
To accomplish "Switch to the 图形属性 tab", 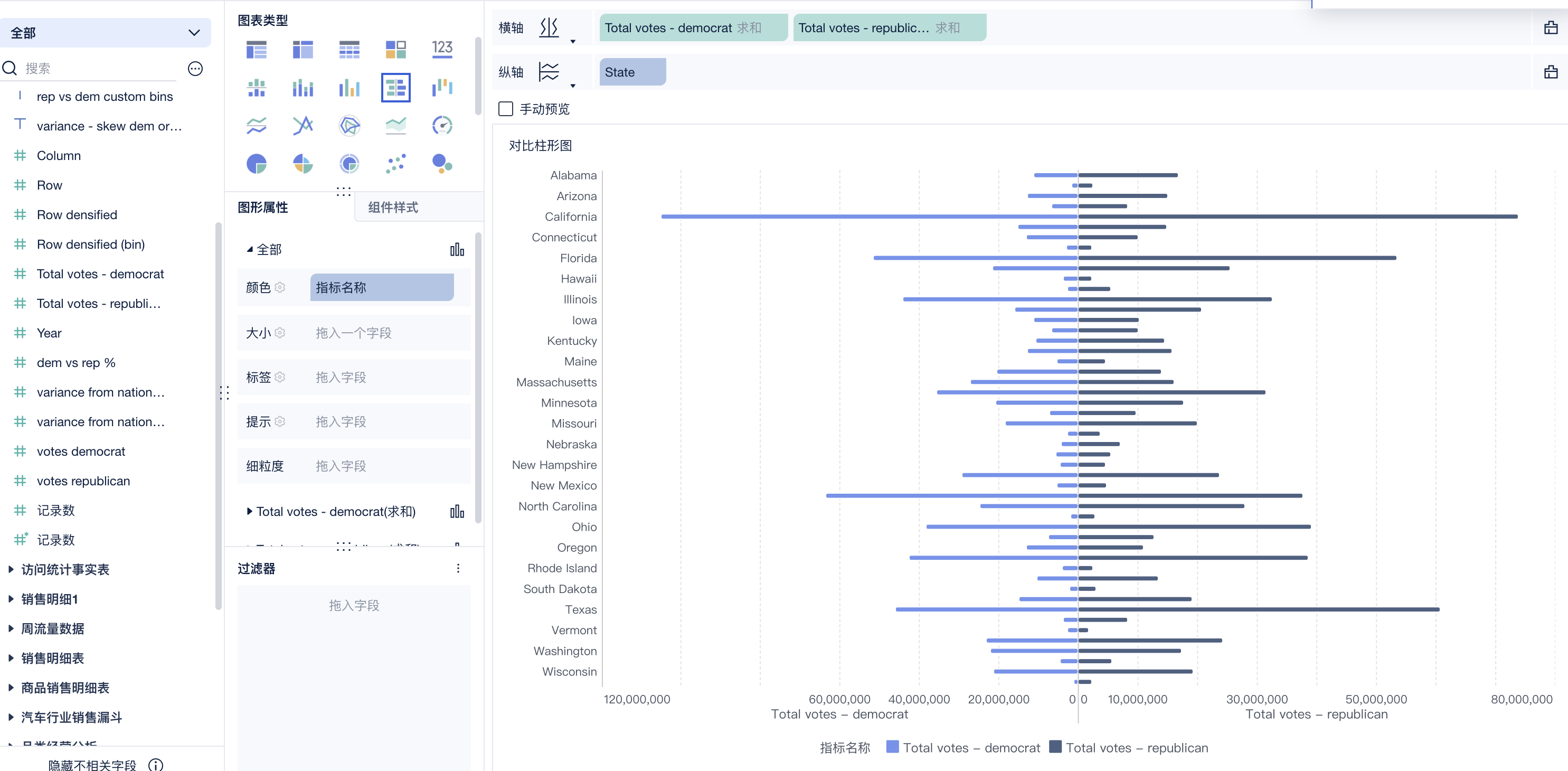I will [263, 208].
